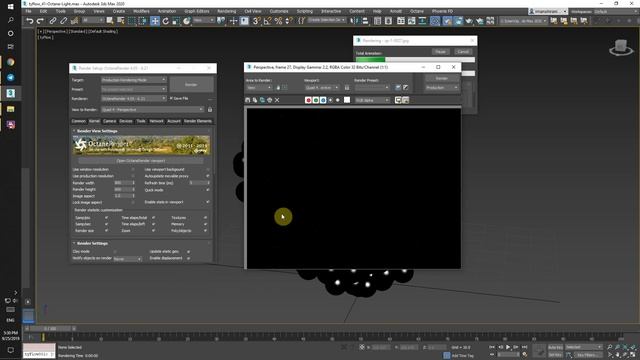Activate the Select and Rotate tool

click(165, 21)
